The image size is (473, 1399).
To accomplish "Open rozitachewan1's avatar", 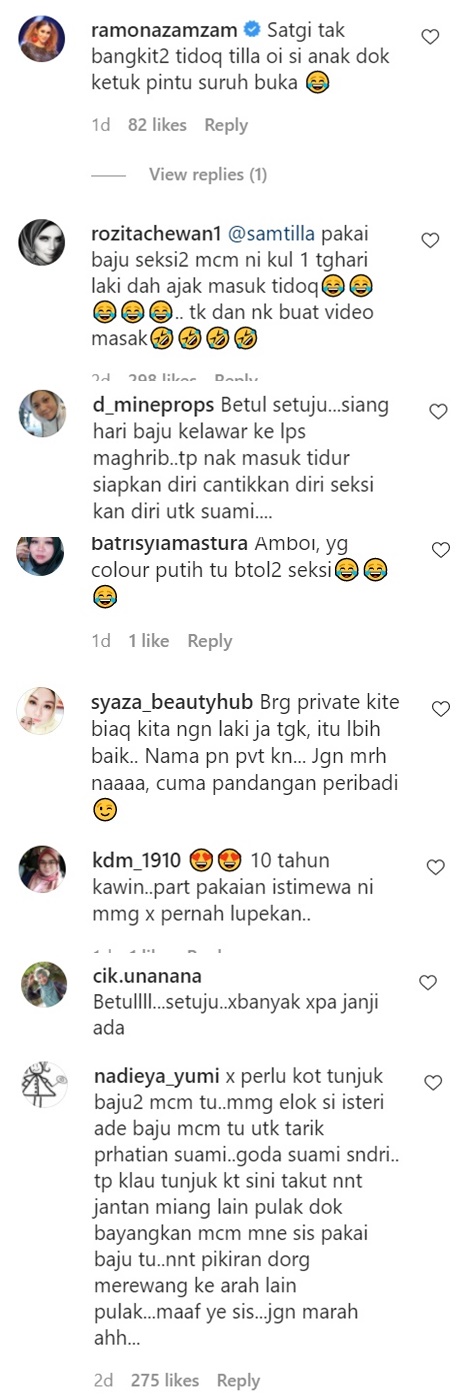I will (43, 241).
